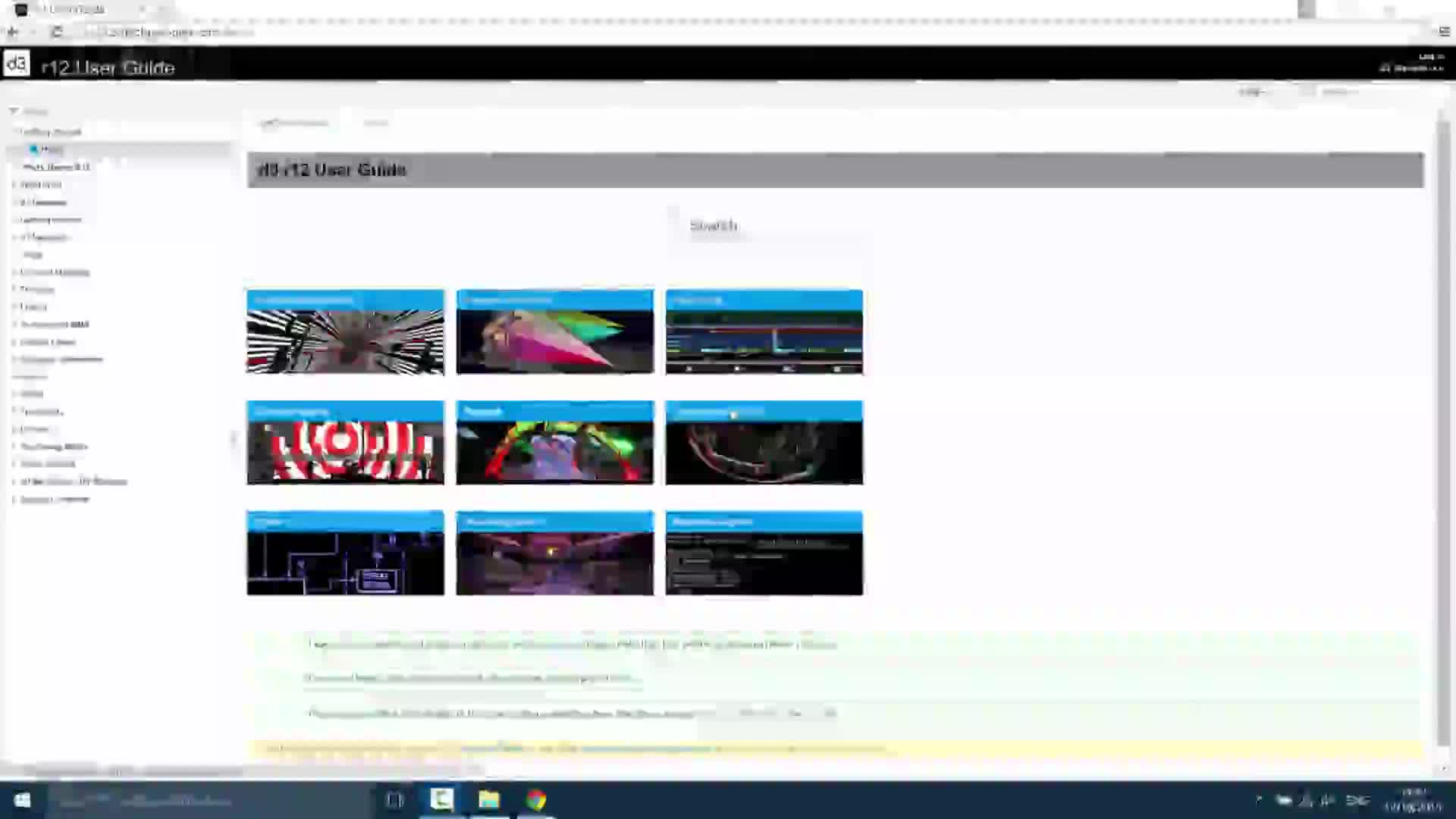Open the striped tunnel image card
The width and height of the screenshot is (1456, 819).
click(x=345, y=332)
